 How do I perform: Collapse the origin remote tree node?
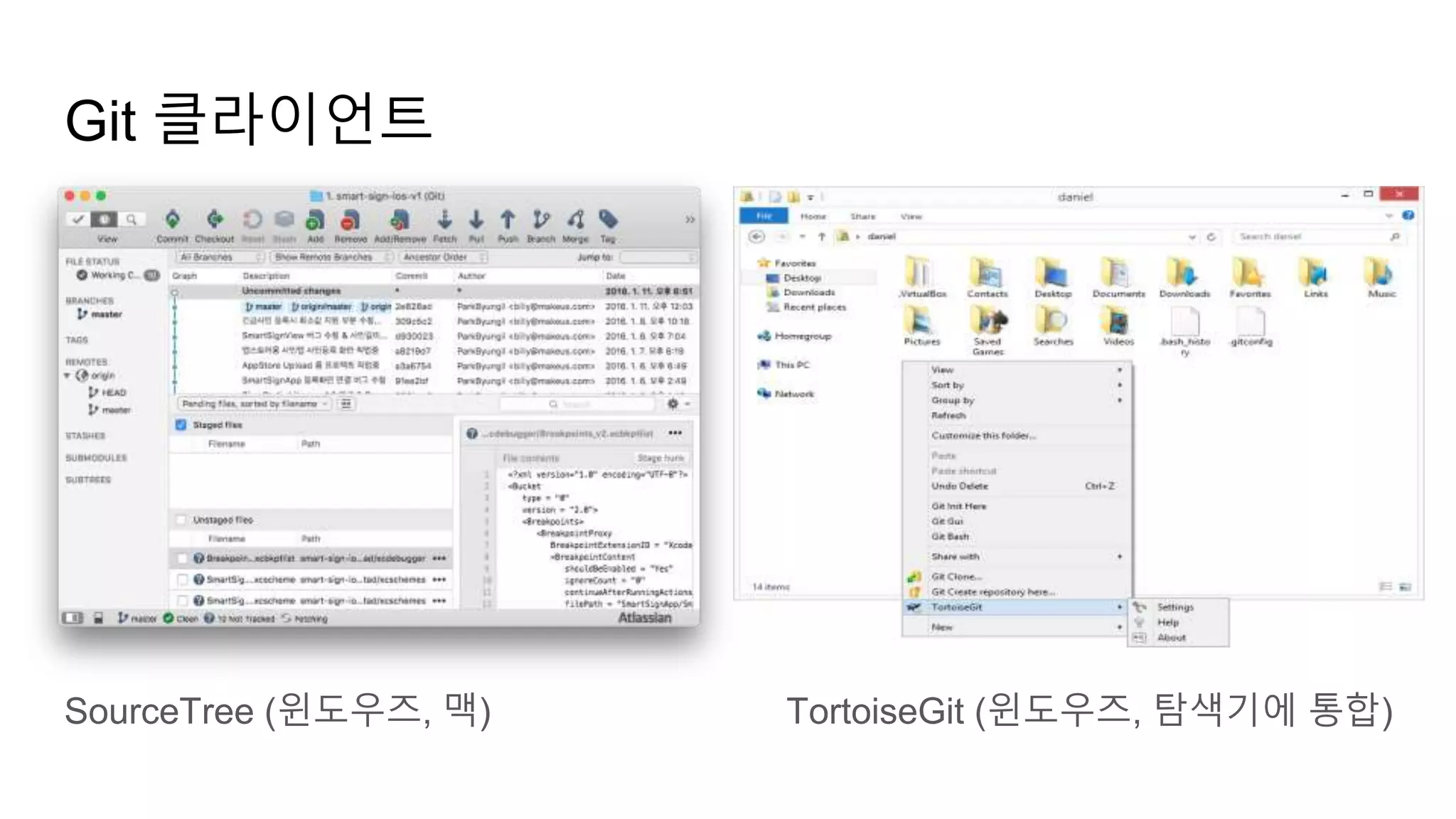(x=68, y=375)
